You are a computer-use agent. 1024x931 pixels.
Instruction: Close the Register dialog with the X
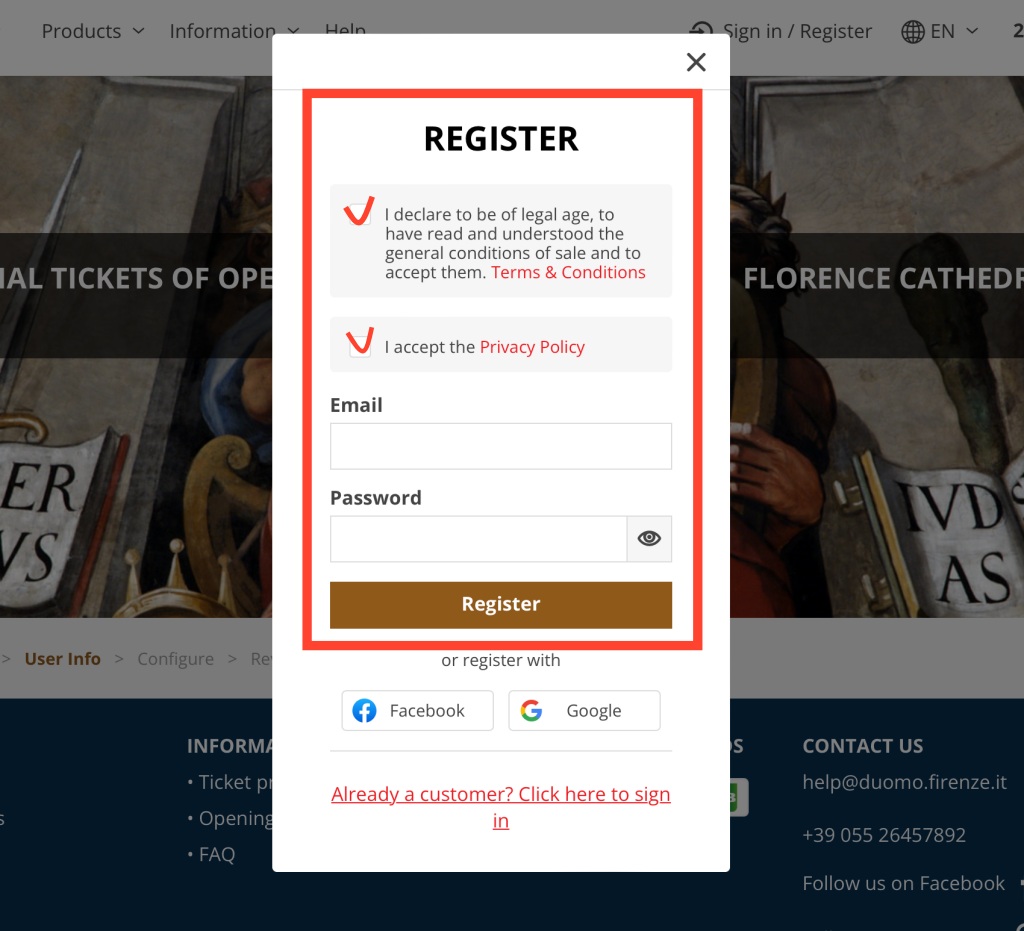(696, 62)
